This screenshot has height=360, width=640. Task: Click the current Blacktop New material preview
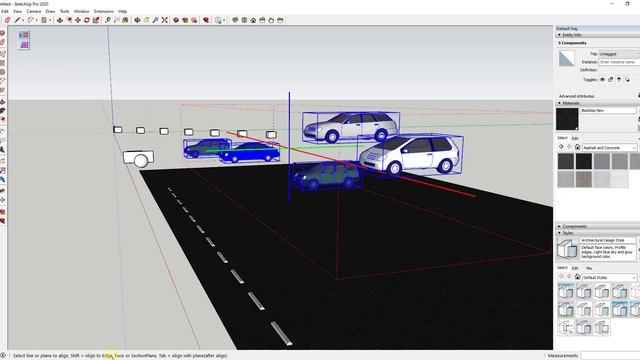click(567, 119)
